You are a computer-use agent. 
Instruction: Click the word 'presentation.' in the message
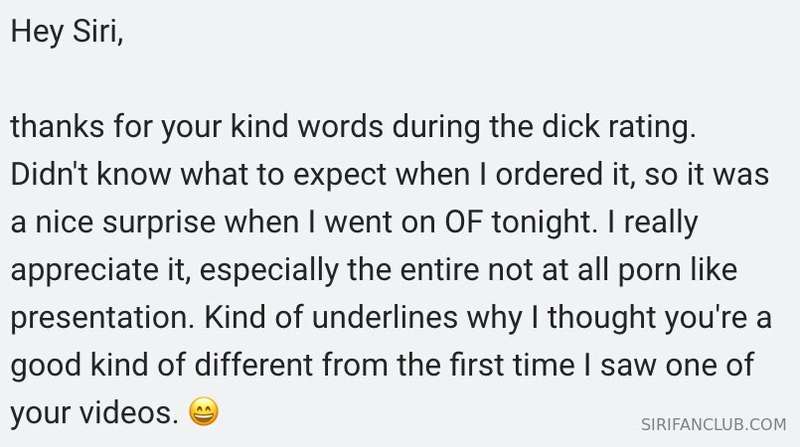click(x=103, y=318)
